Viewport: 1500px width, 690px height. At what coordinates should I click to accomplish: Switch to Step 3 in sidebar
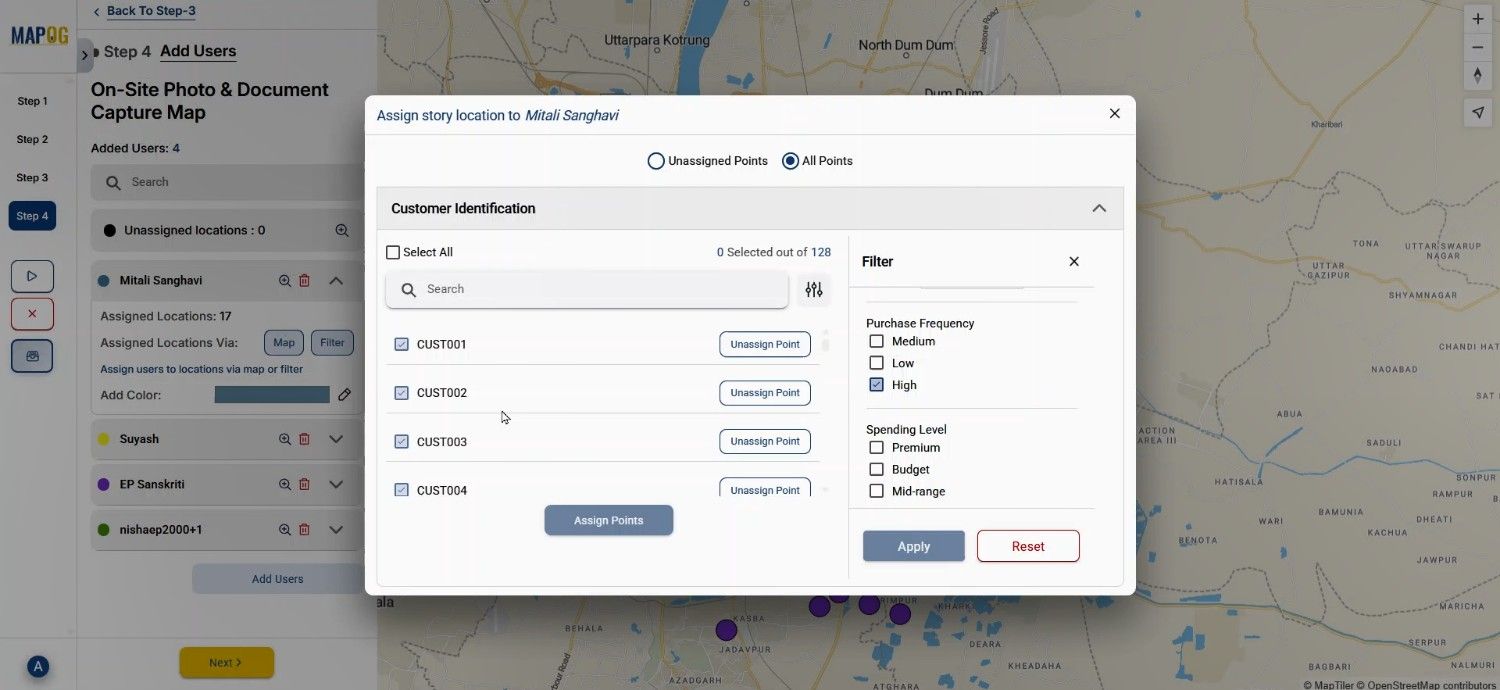pyautogui.click(x=32, y=178)
